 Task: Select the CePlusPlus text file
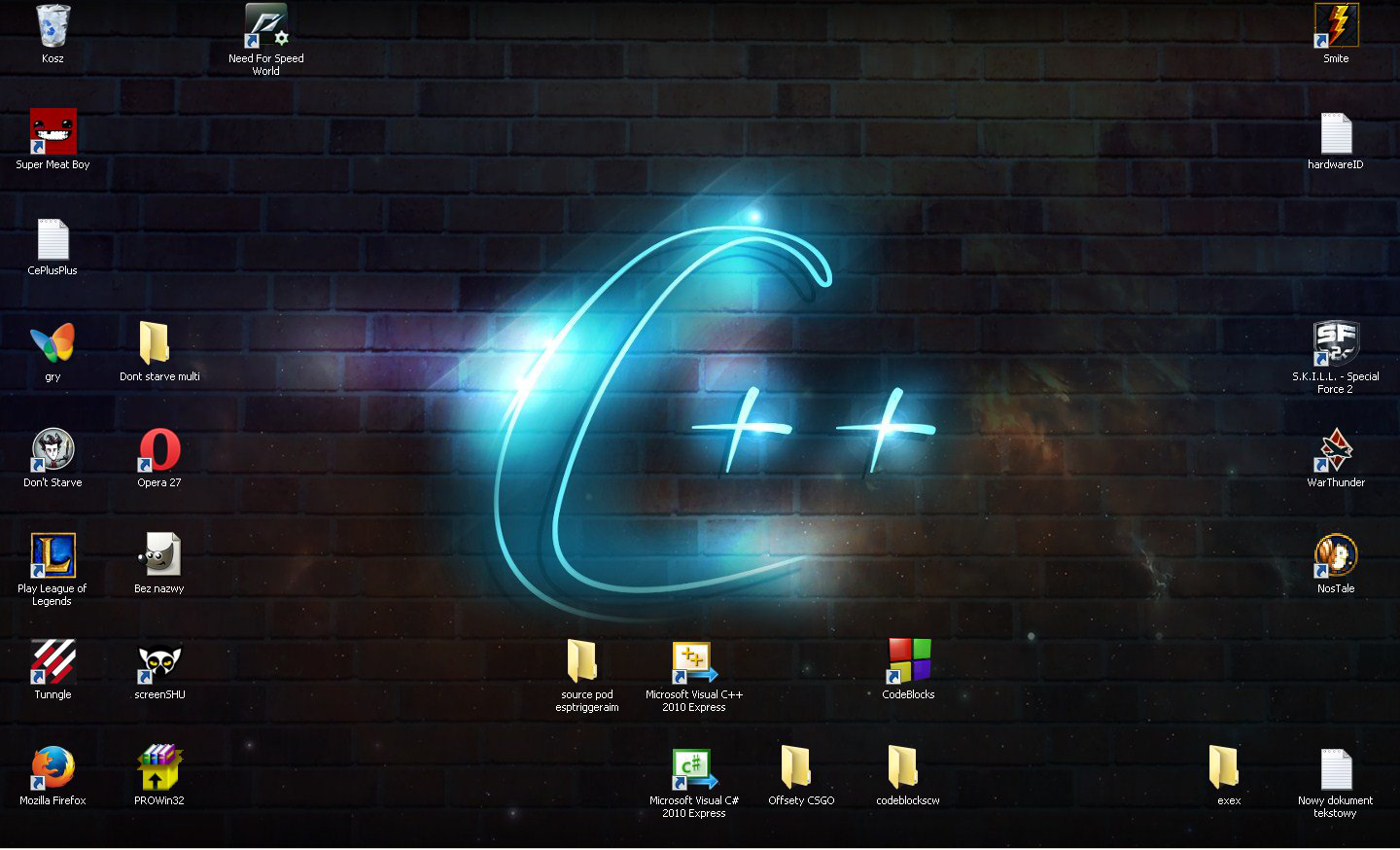coord(52,239)
